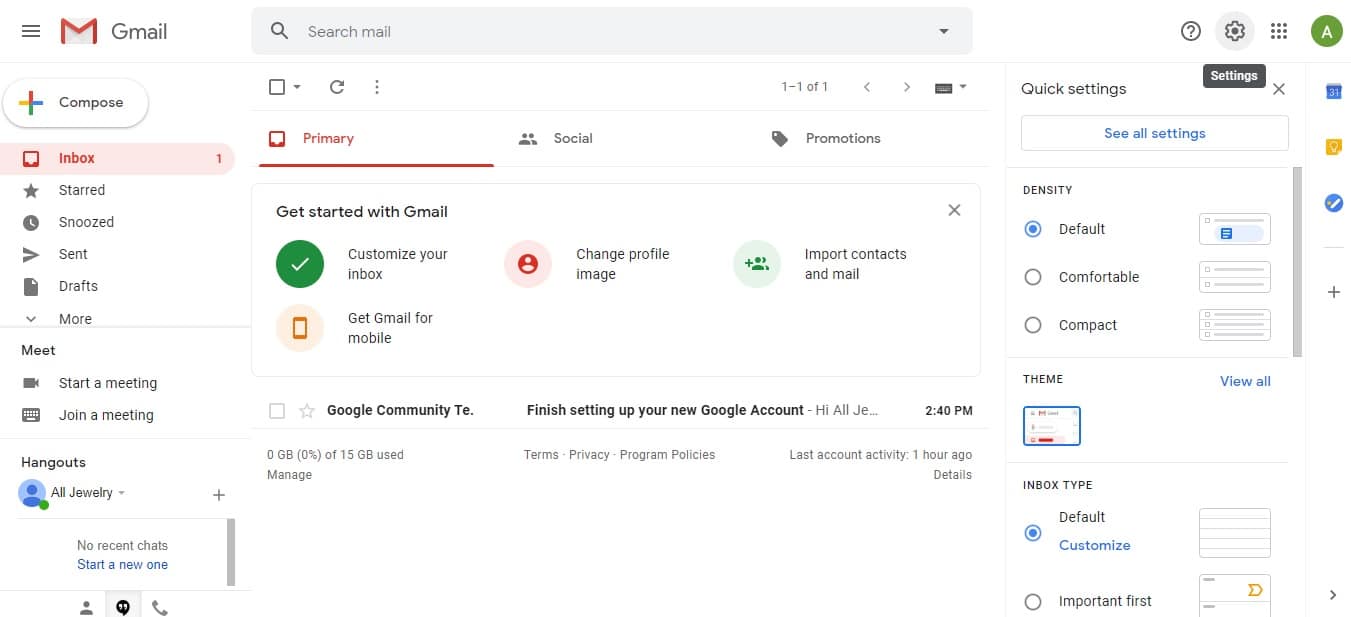Close the Quick settings panel
The height and width of the screenshot is (617, 1351).
click(x=1278, y=89)
